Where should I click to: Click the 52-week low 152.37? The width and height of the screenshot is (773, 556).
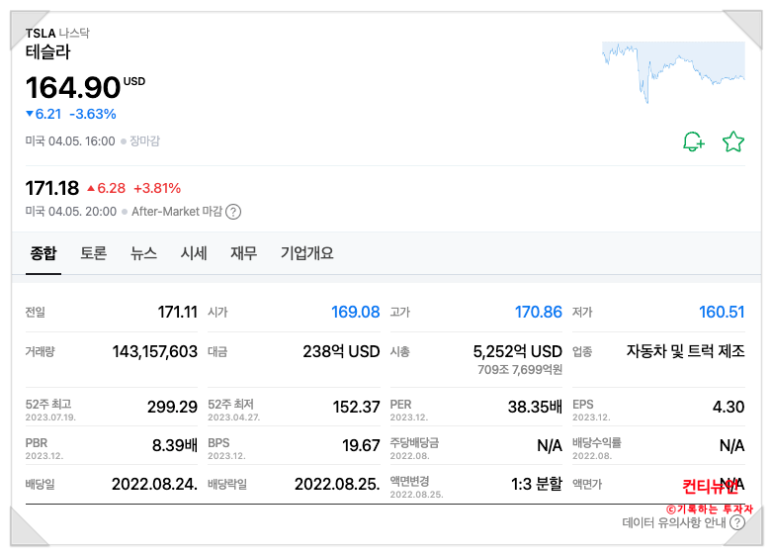[x=356, y=407]
